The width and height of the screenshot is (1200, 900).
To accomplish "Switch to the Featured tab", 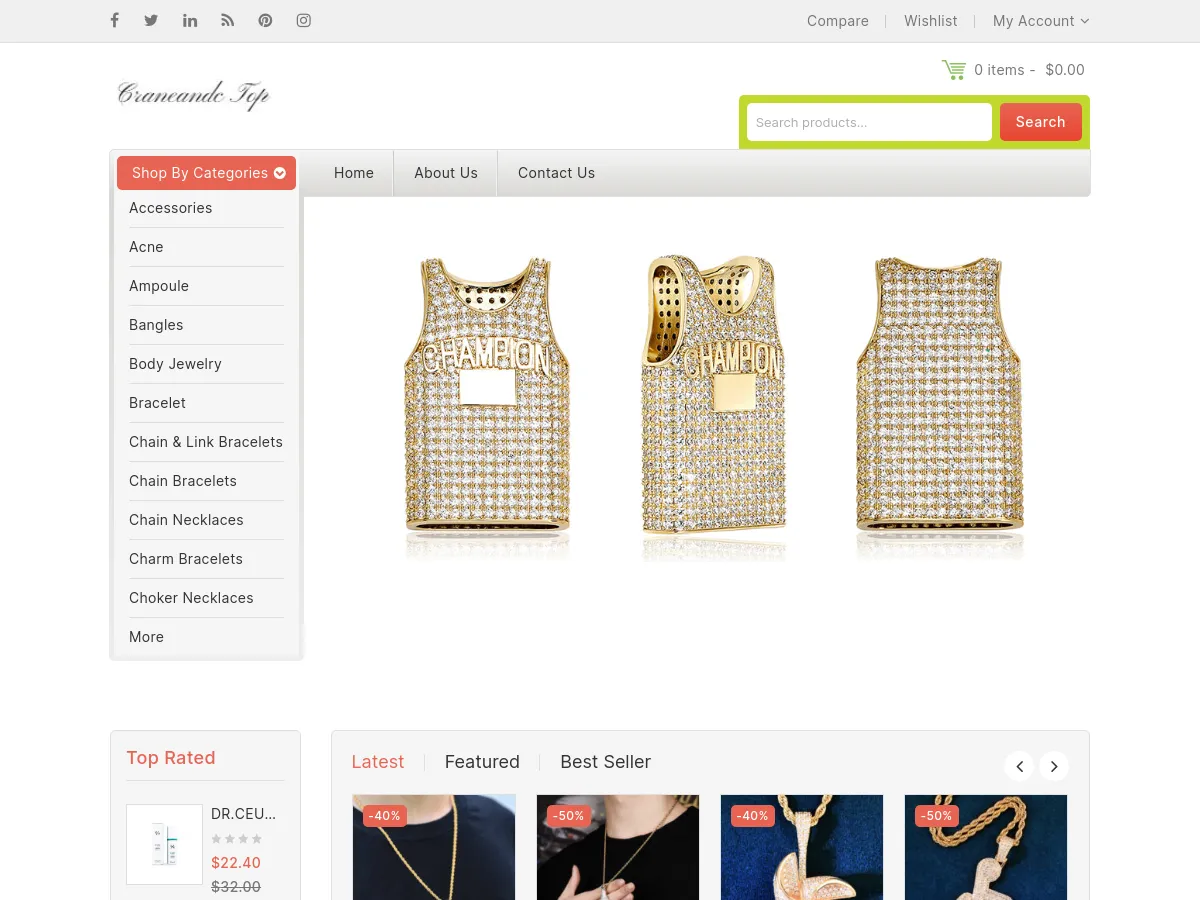I will coord(482,762).
